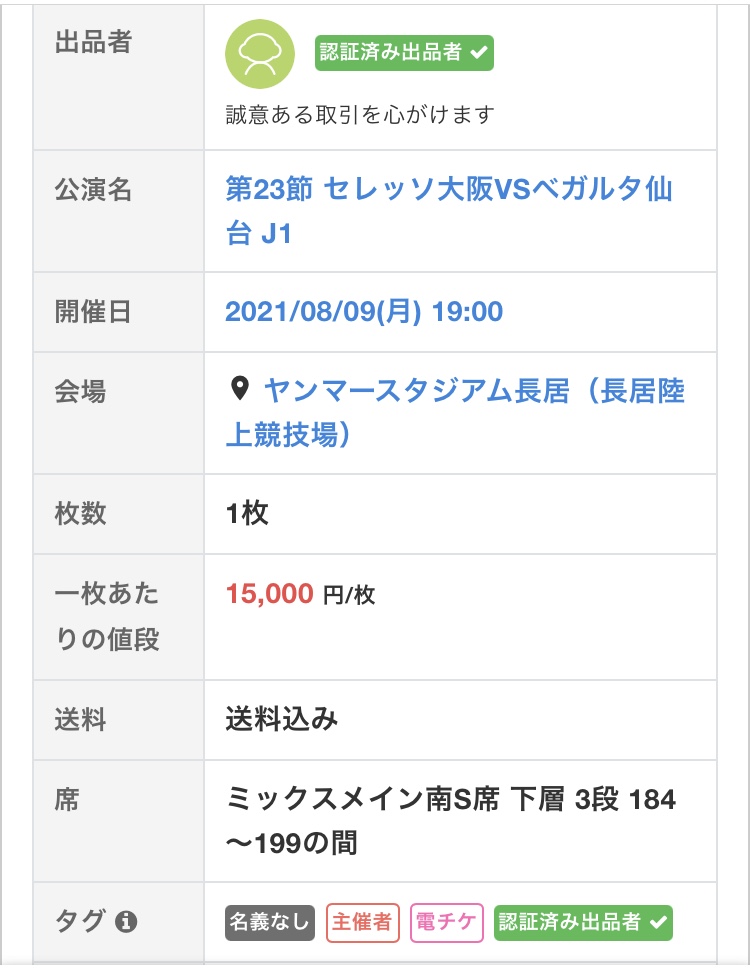Click checkmark in the bottom 認証済み出品者 tag
750x968 pixels.
[x=657, y=923]
